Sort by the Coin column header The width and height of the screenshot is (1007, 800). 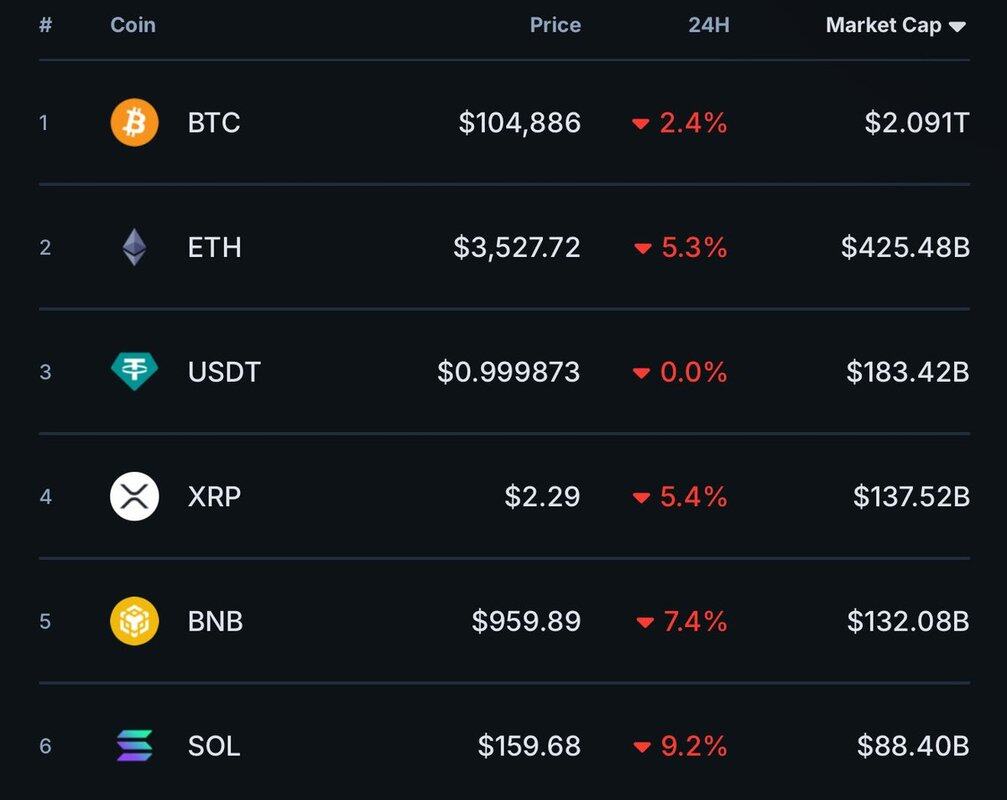click(x=133, y=26)
